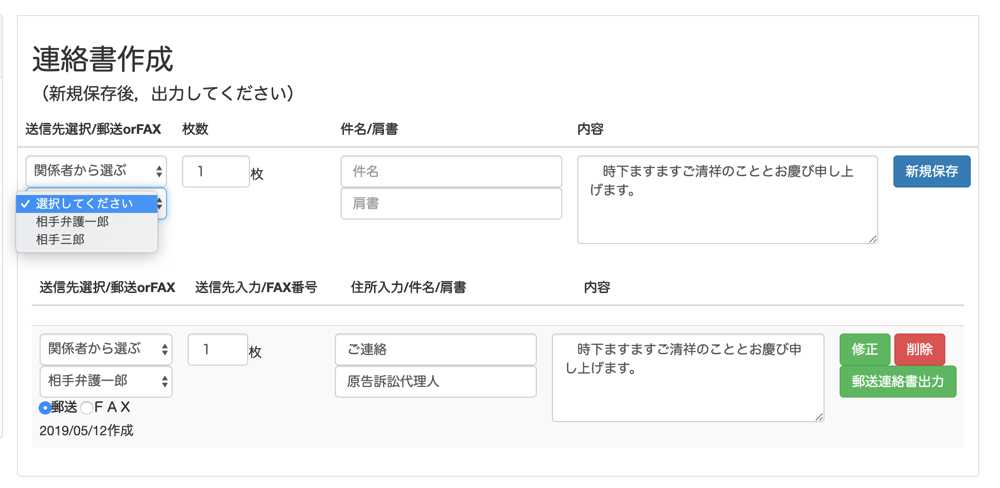Click the 原告訴訟代理人 title field
Image resolution: width=1000 pixels, height=488 pixels.
click(435, 381)
